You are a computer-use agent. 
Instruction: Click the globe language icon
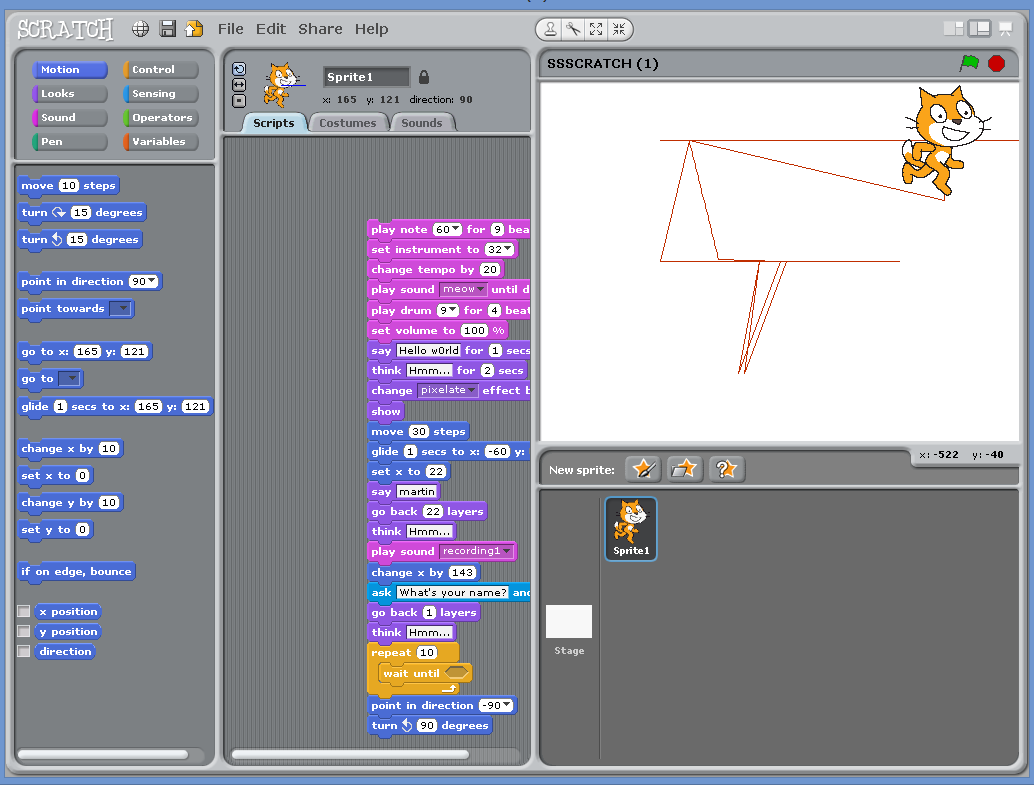pos(140,28)
